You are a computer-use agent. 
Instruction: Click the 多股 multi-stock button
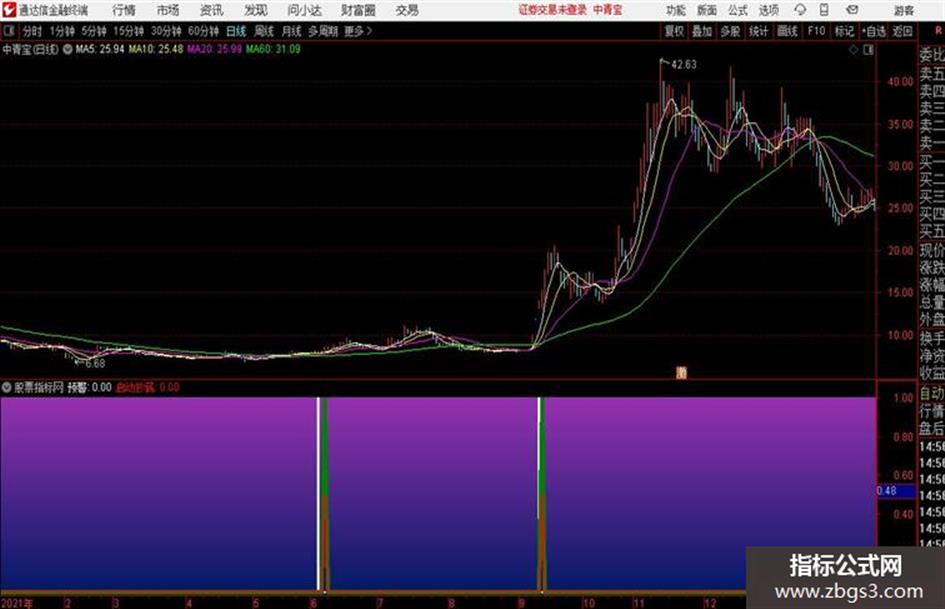click(730, 31)
